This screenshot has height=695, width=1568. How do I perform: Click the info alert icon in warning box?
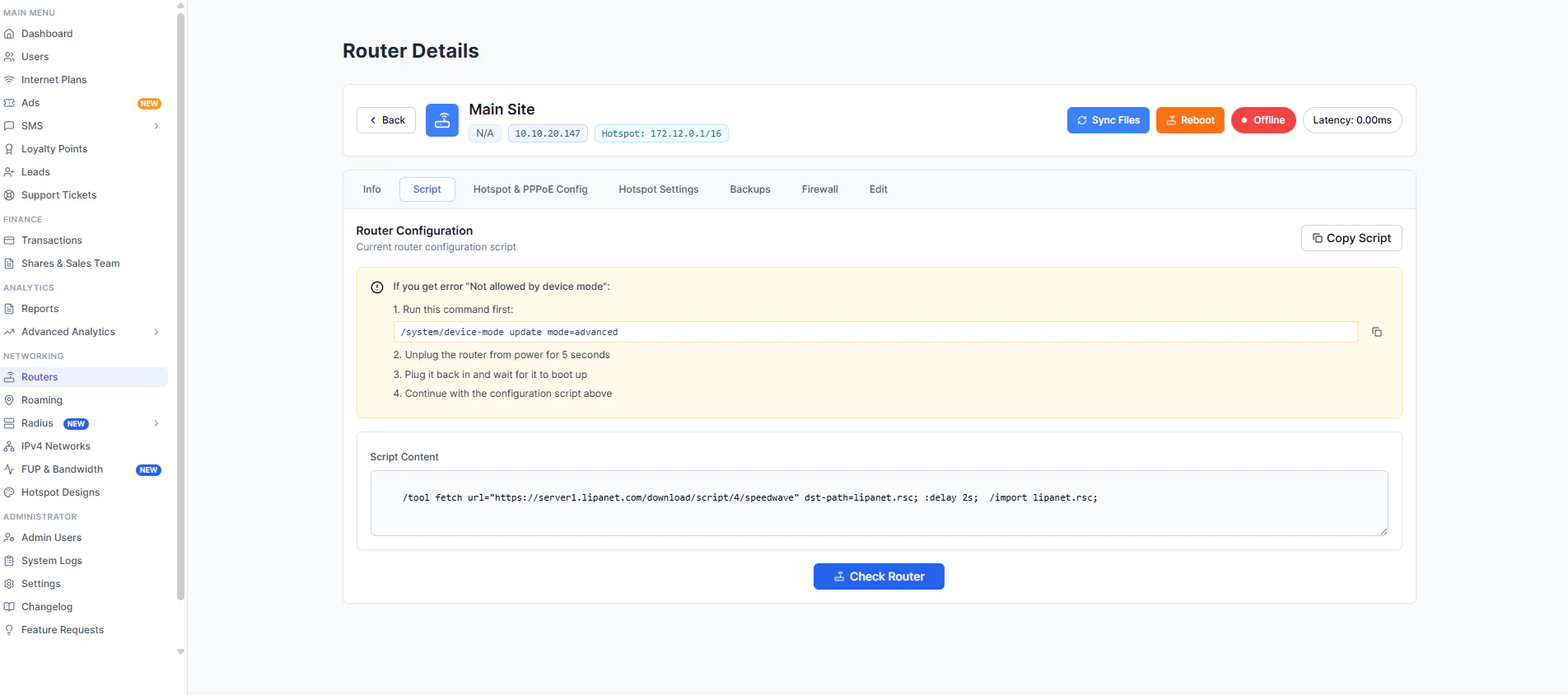click(377, 287)
